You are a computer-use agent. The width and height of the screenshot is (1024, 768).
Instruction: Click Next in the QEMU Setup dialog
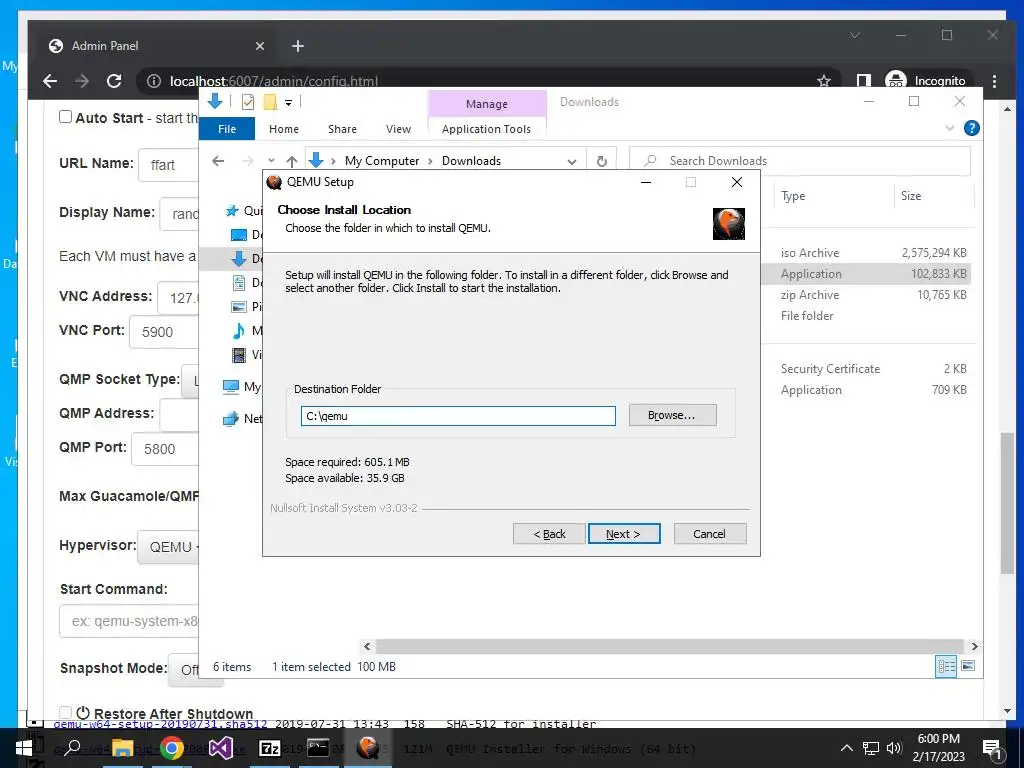tap(624, 534)
